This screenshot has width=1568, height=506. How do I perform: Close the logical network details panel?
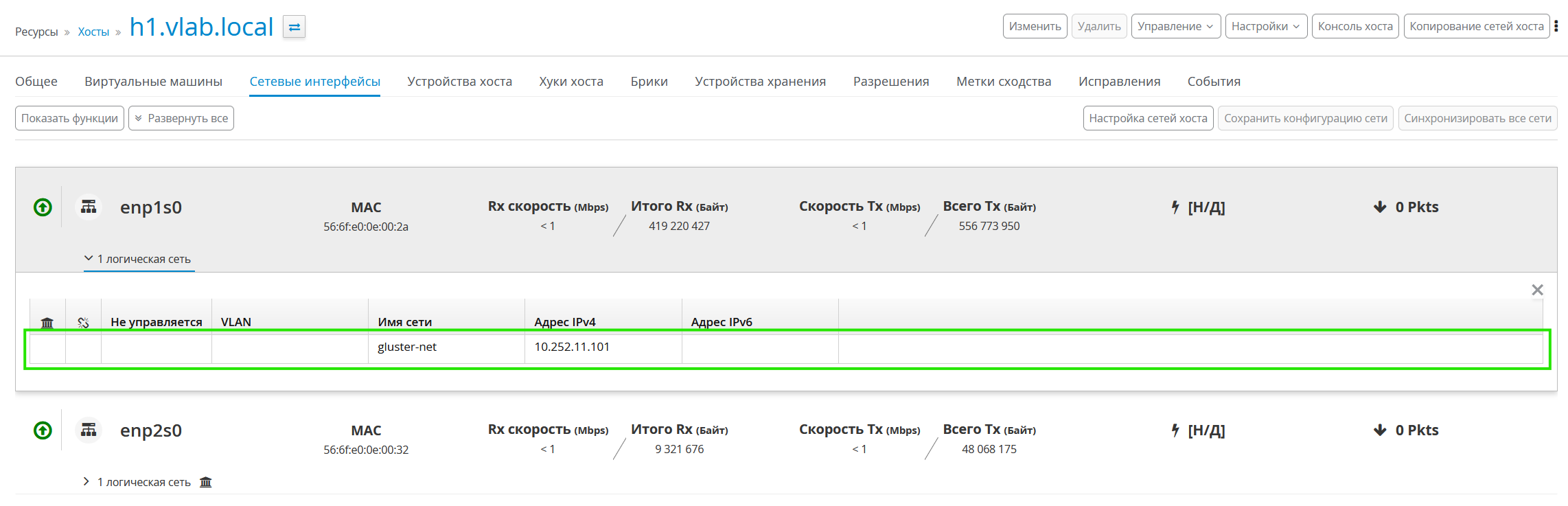point(1538,290)
